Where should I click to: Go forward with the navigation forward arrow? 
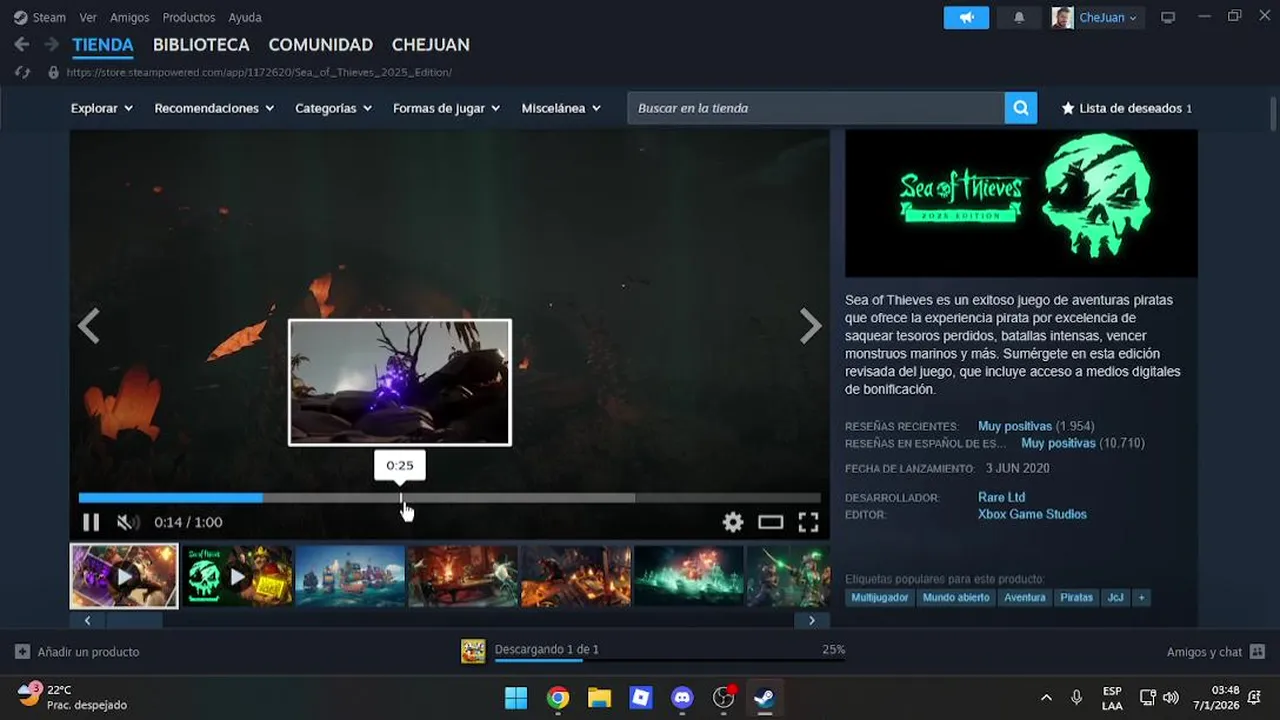click(51, 45)
